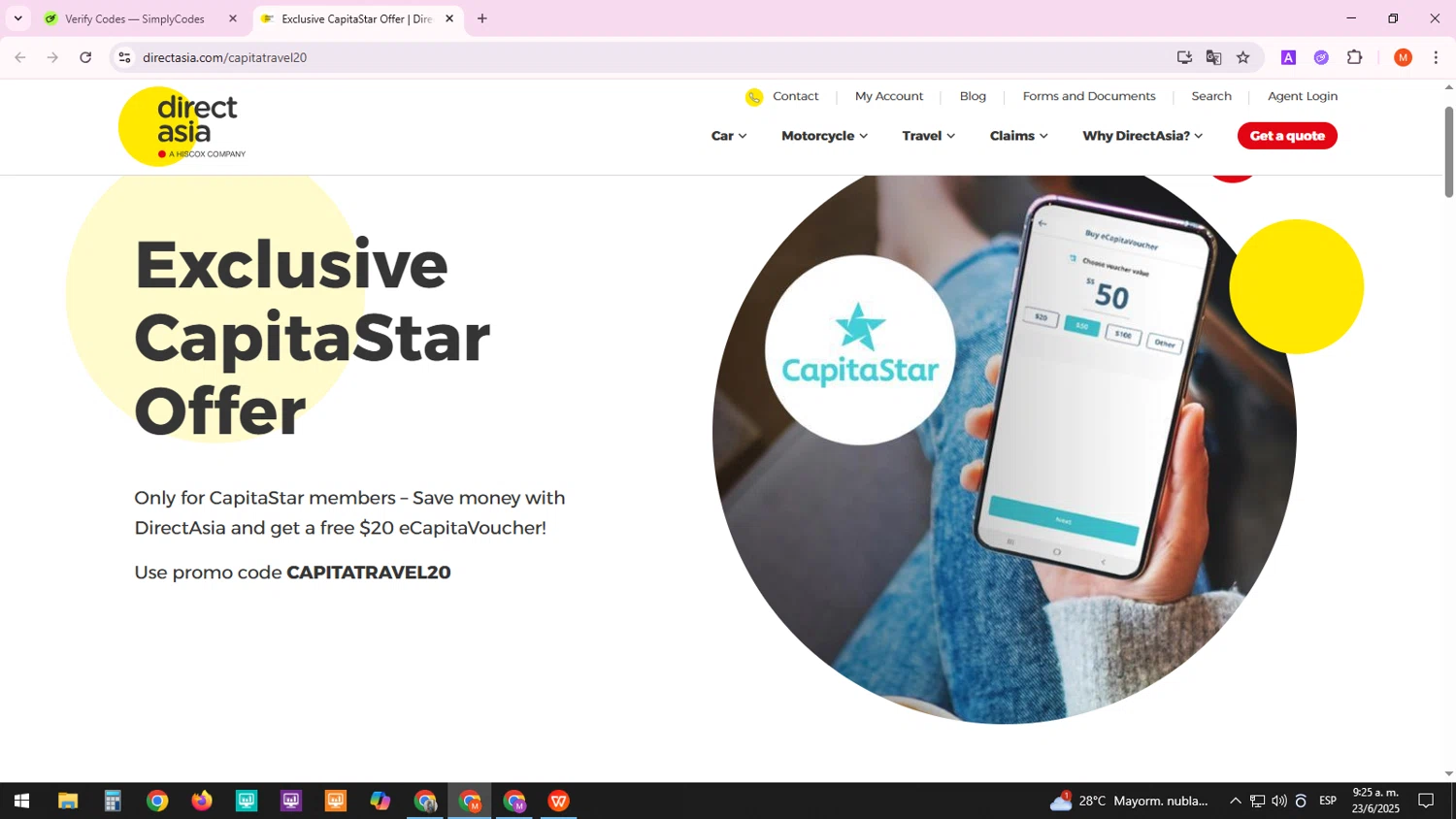Expand the Motorcycle menu dropdown
Screen dimensions: 1456x819
click(x=824, y=136)
